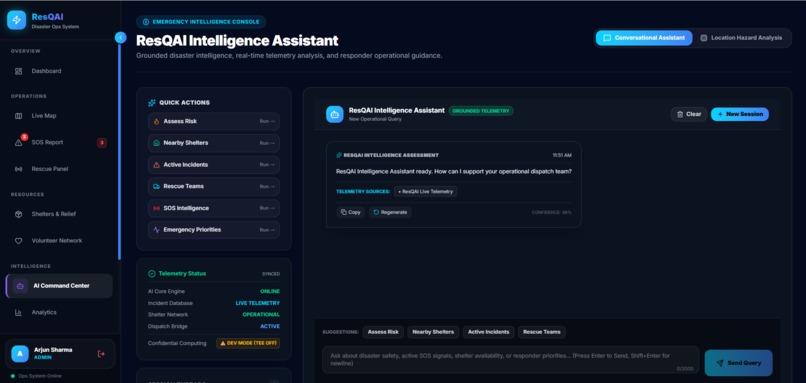
Task: Click the Dispatch Bridge ACTIVE status
Action: pyautogui.click(x=270, y=326)
